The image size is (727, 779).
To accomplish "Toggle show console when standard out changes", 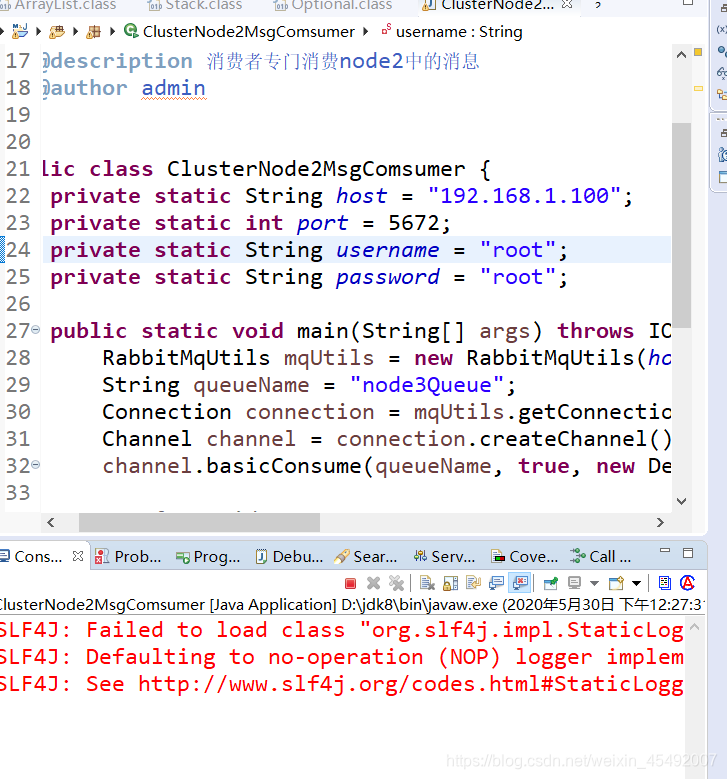I will pos(496,583).
